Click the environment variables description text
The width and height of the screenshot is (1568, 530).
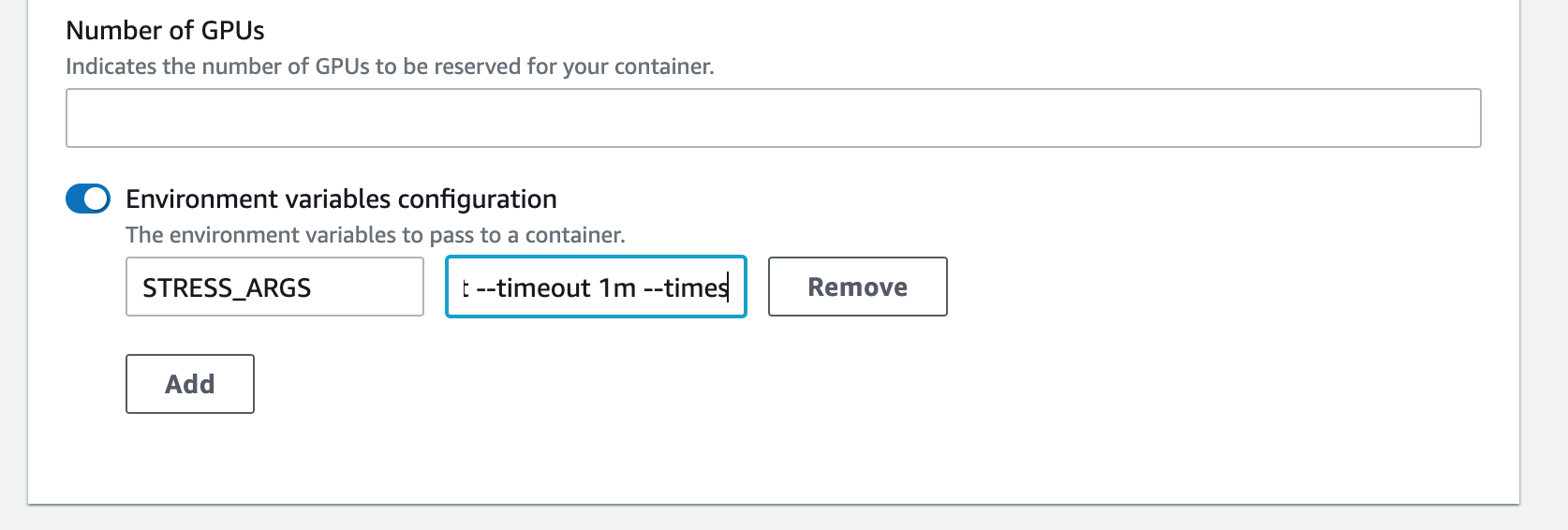375,235
